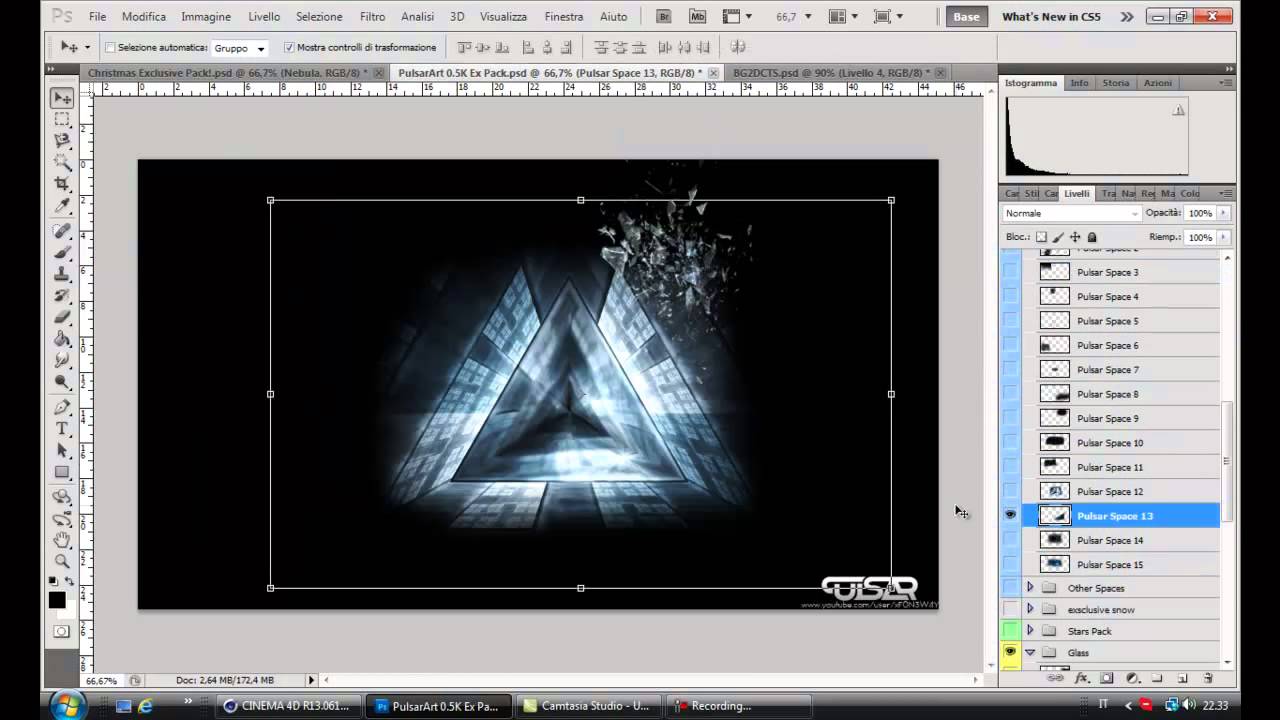Screen dimensions: 1280x720
Task: Select the Paint Bucket tool
Action: click(62, 338)
